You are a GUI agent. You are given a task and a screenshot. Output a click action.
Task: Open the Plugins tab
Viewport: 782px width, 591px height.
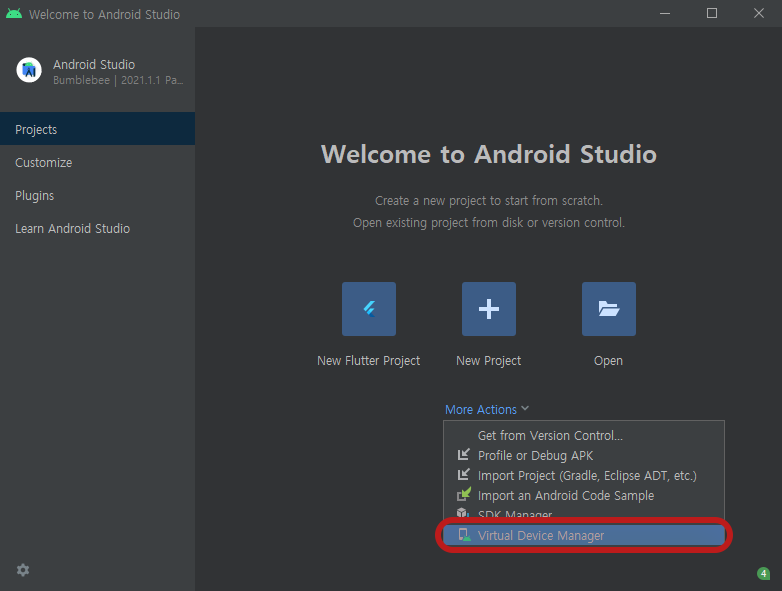(97, 196)
